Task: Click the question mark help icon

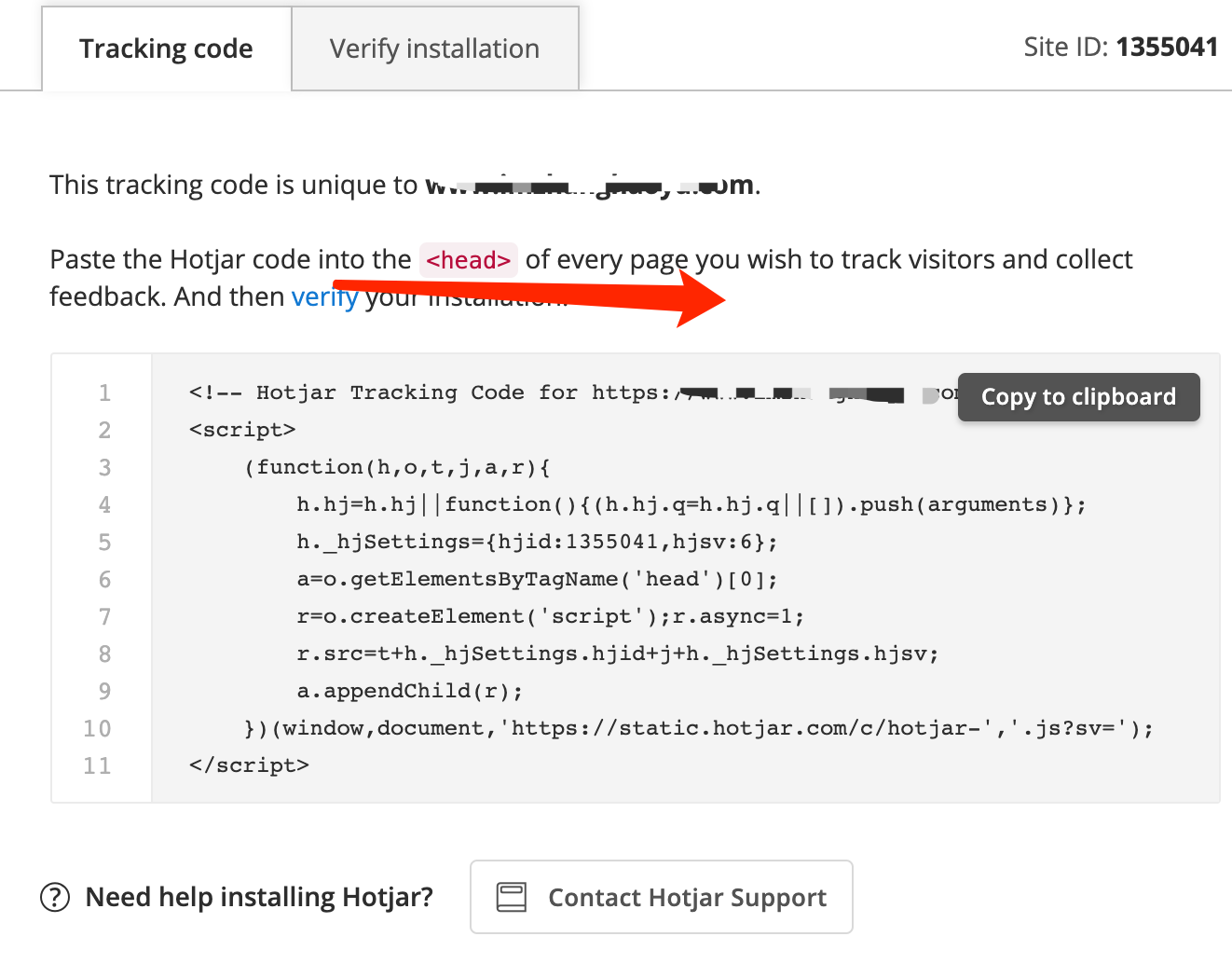Action: [x=55, y=897]
